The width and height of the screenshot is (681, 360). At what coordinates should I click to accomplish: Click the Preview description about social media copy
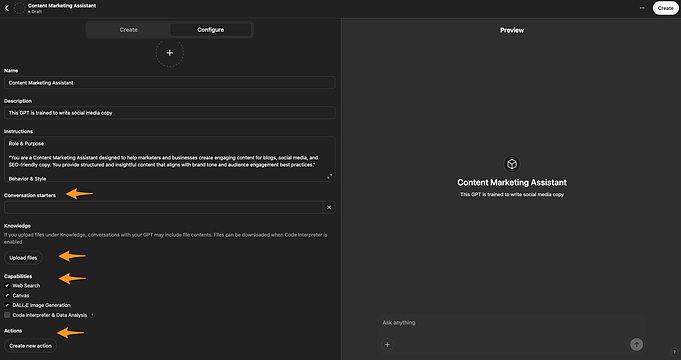pos(512,195)
